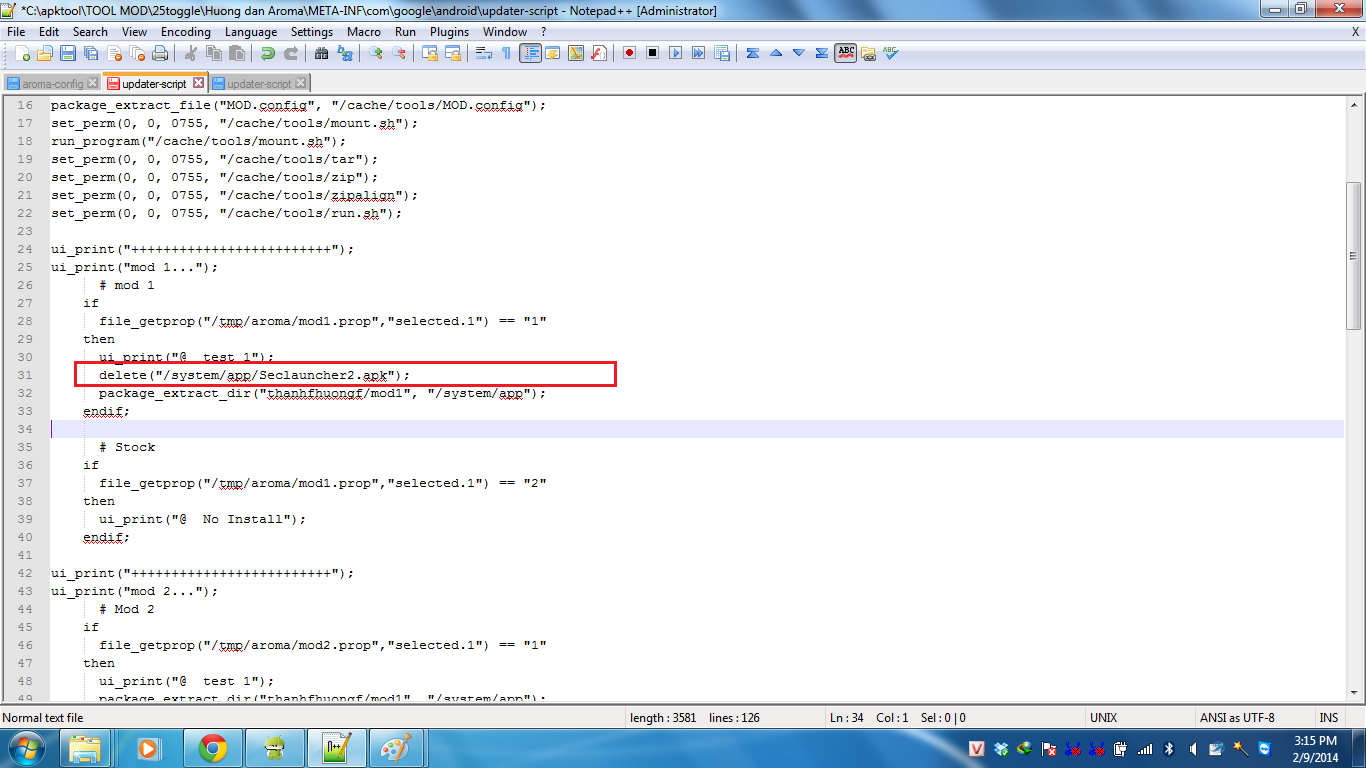Screen dimensions: 1366x768
Task: Click the Print toolbar icon
Action: pos(160,53)
